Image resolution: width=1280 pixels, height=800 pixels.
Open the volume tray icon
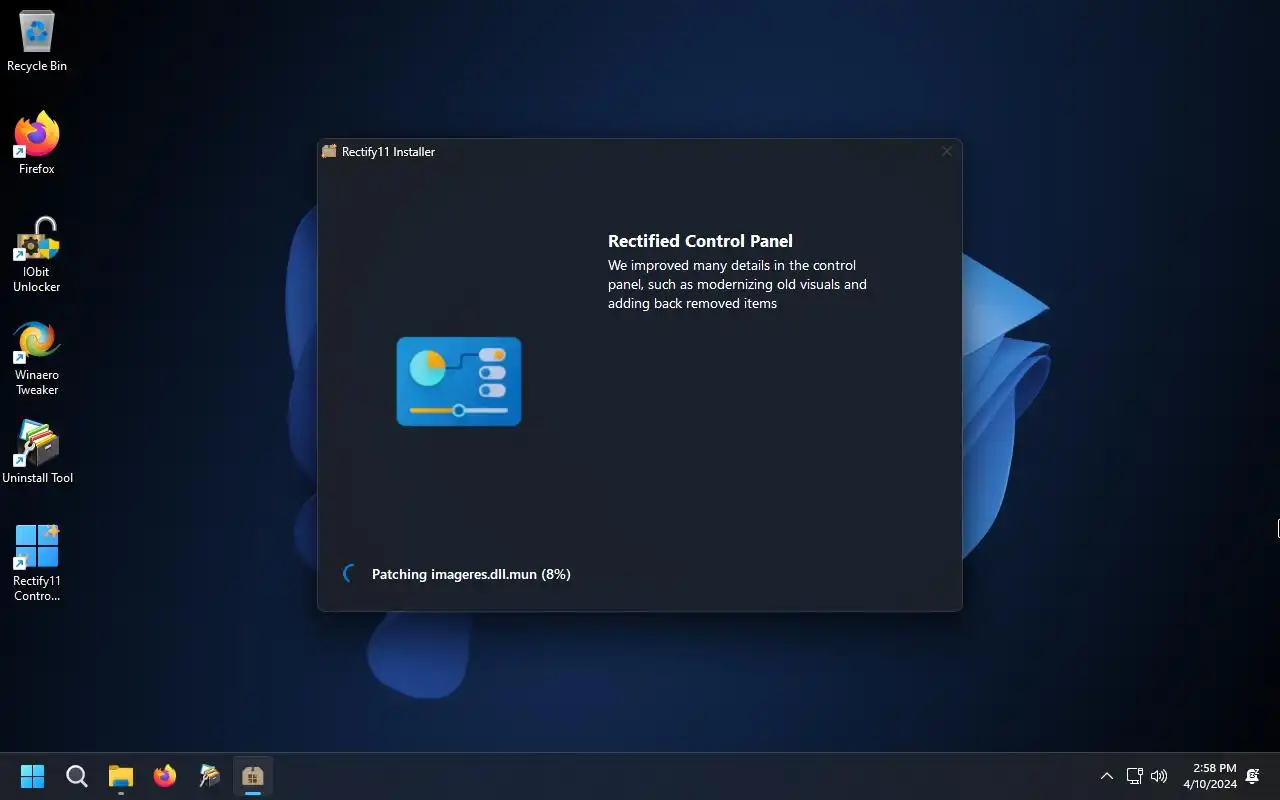click(x=1159, y=776)
